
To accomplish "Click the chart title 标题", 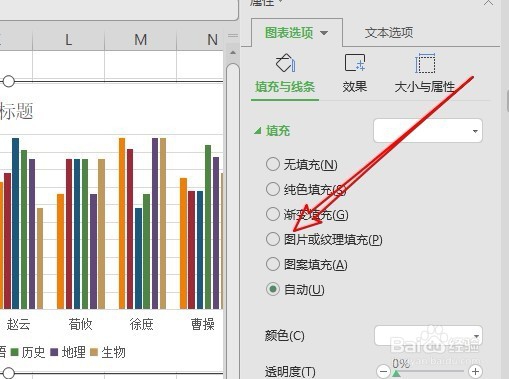I will click(x=16, y=111).
